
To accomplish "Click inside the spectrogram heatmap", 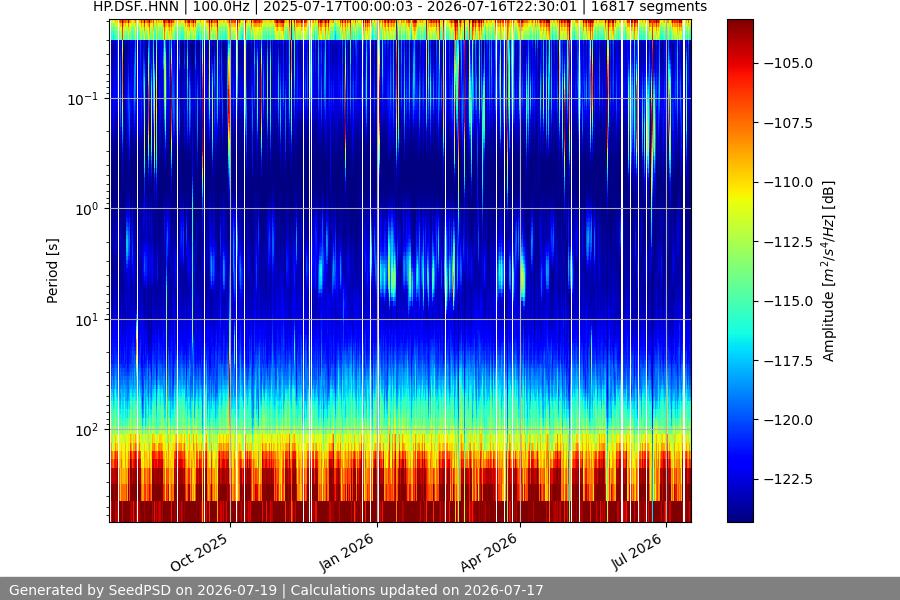I will tap(401, 271).
